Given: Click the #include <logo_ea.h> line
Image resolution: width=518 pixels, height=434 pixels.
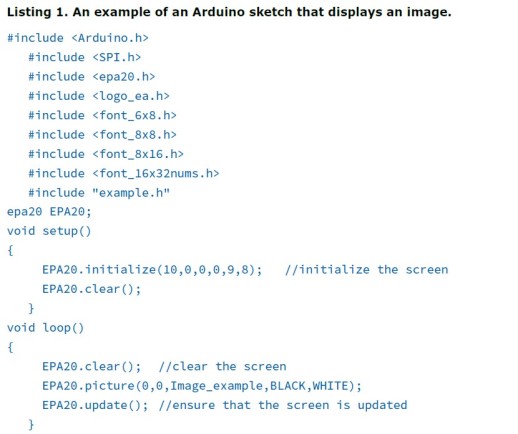Looking at the screenshot, I should point(99,96).
